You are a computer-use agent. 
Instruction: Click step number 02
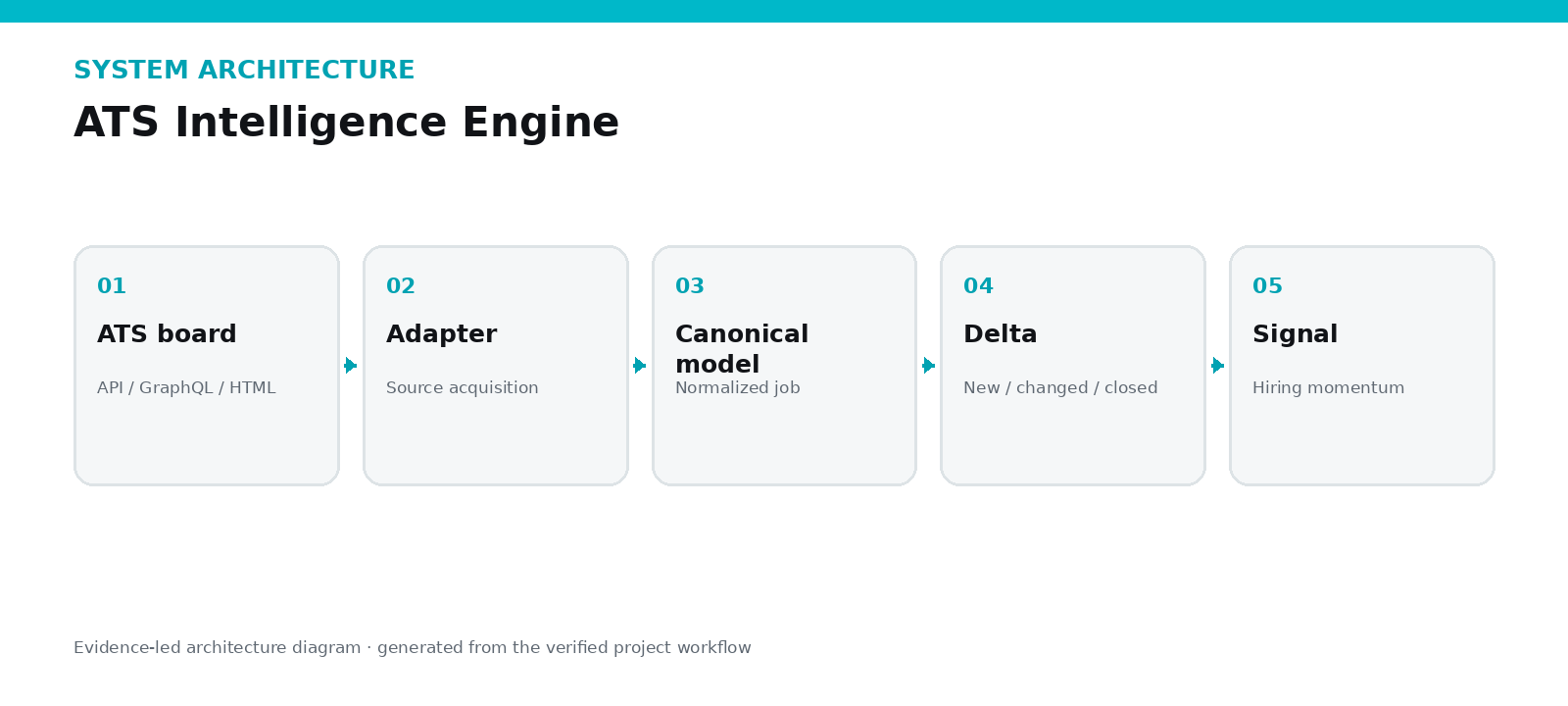tap(401, 286)
